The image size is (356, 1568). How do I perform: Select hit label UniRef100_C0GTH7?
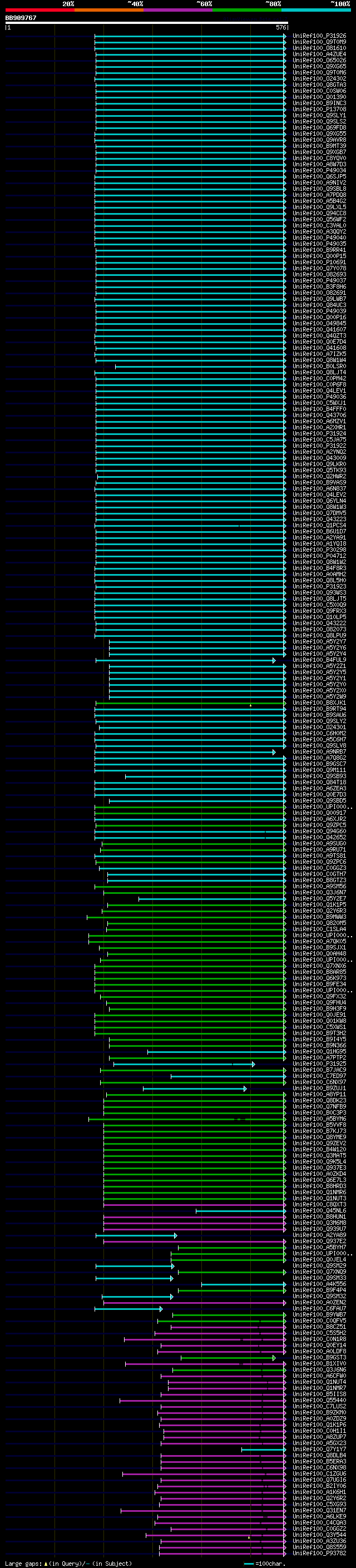[x=319, y=874]
